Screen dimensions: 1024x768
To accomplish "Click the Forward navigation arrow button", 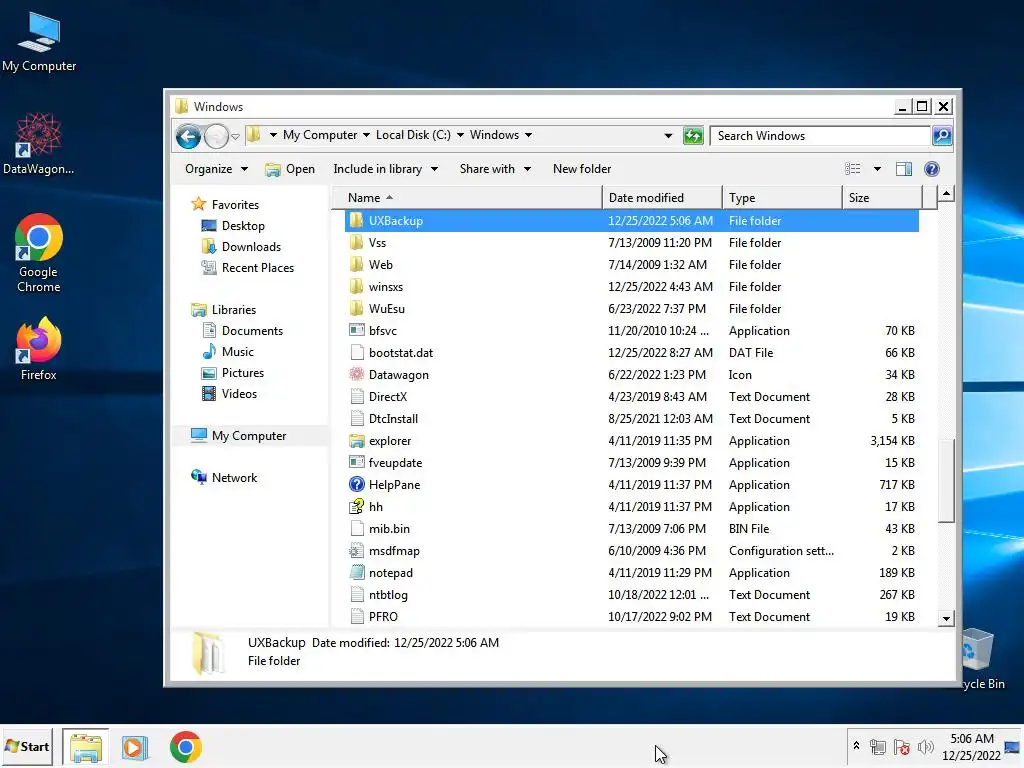I will point(216,136).
